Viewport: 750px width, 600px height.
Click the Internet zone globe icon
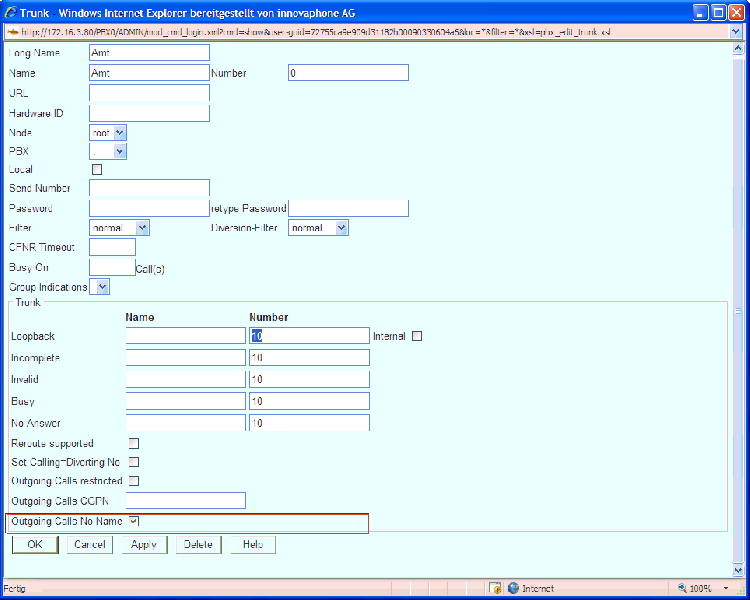tap(513, 588)
